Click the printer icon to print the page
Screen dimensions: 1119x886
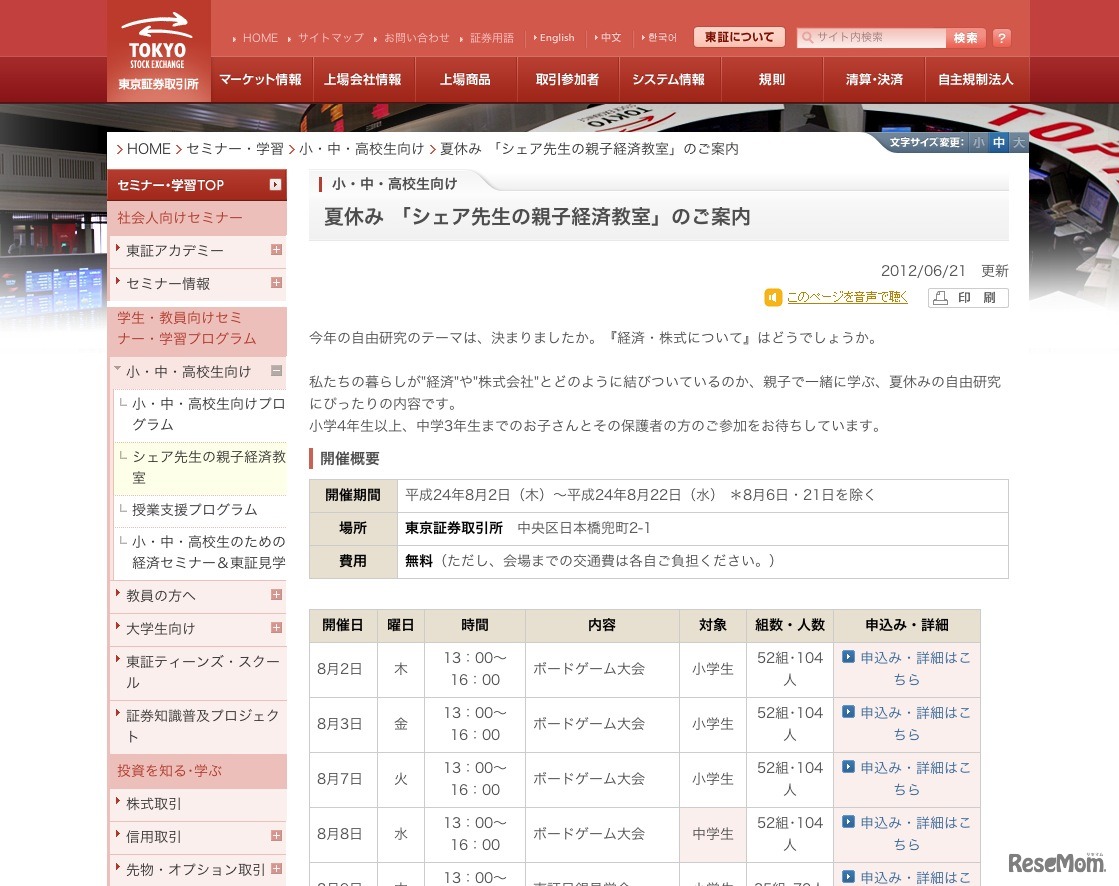[940, 297]
